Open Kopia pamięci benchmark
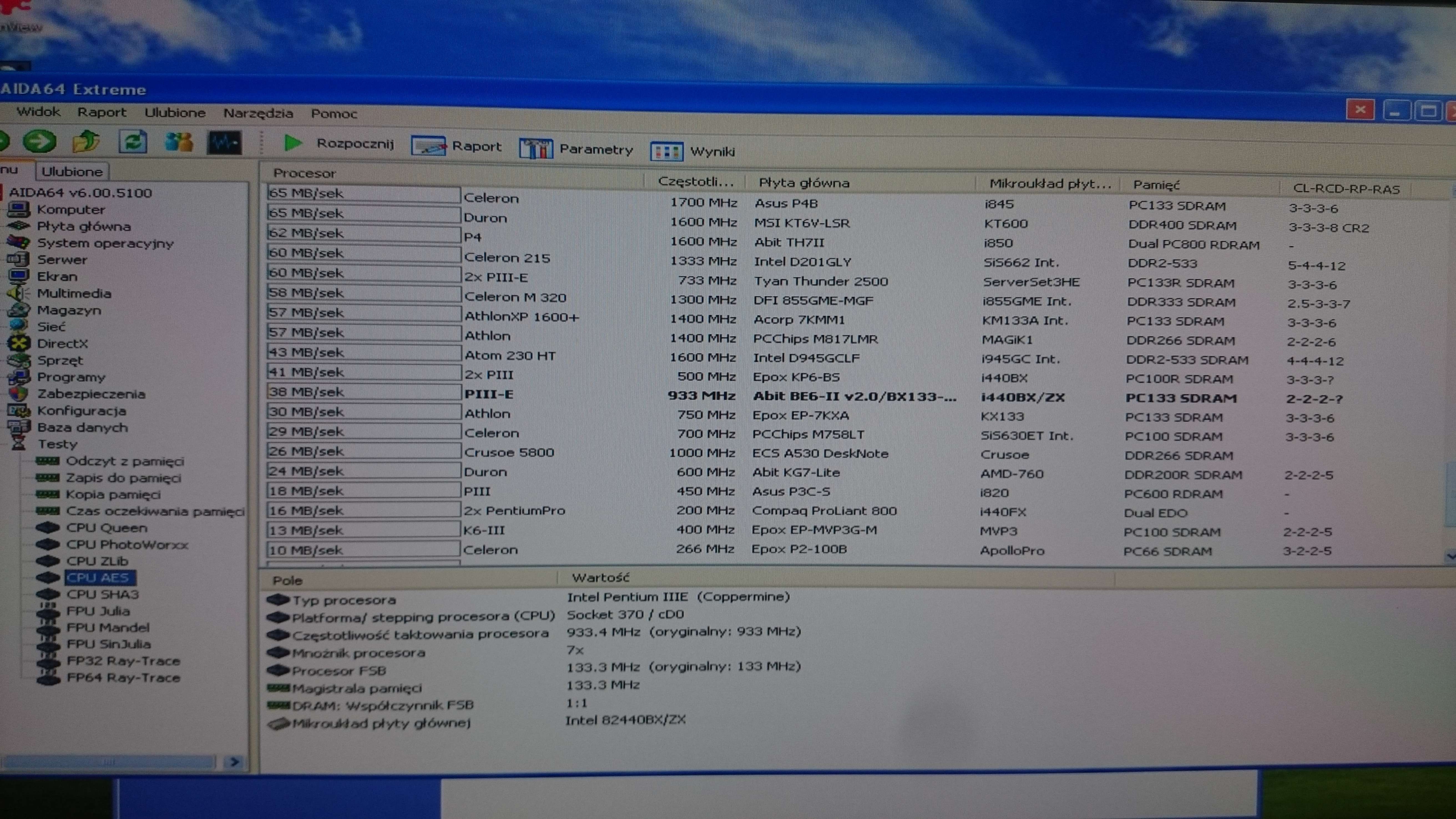 tap(113, 494)
